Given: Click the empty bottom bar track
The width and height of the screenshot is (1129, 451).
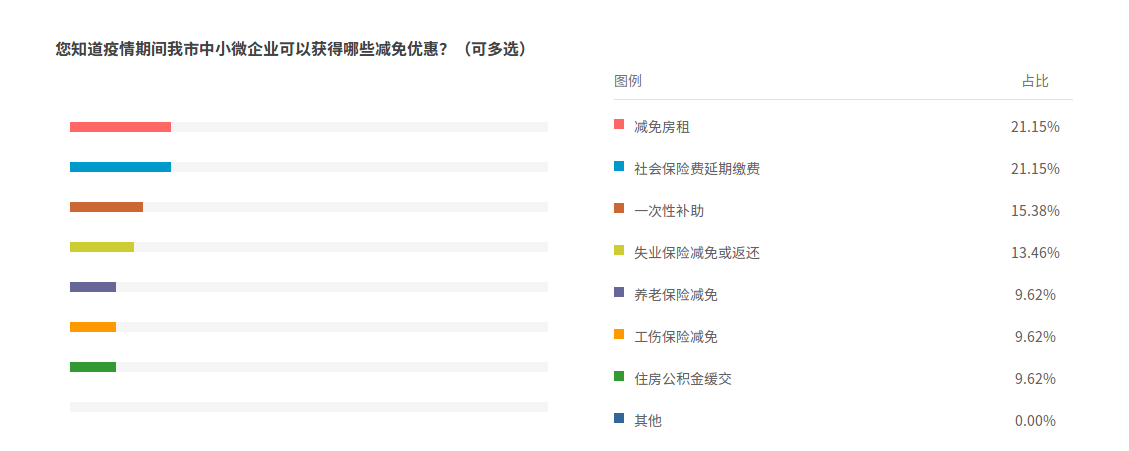Looking at the screenshot, I should click(x=308, y=407).
